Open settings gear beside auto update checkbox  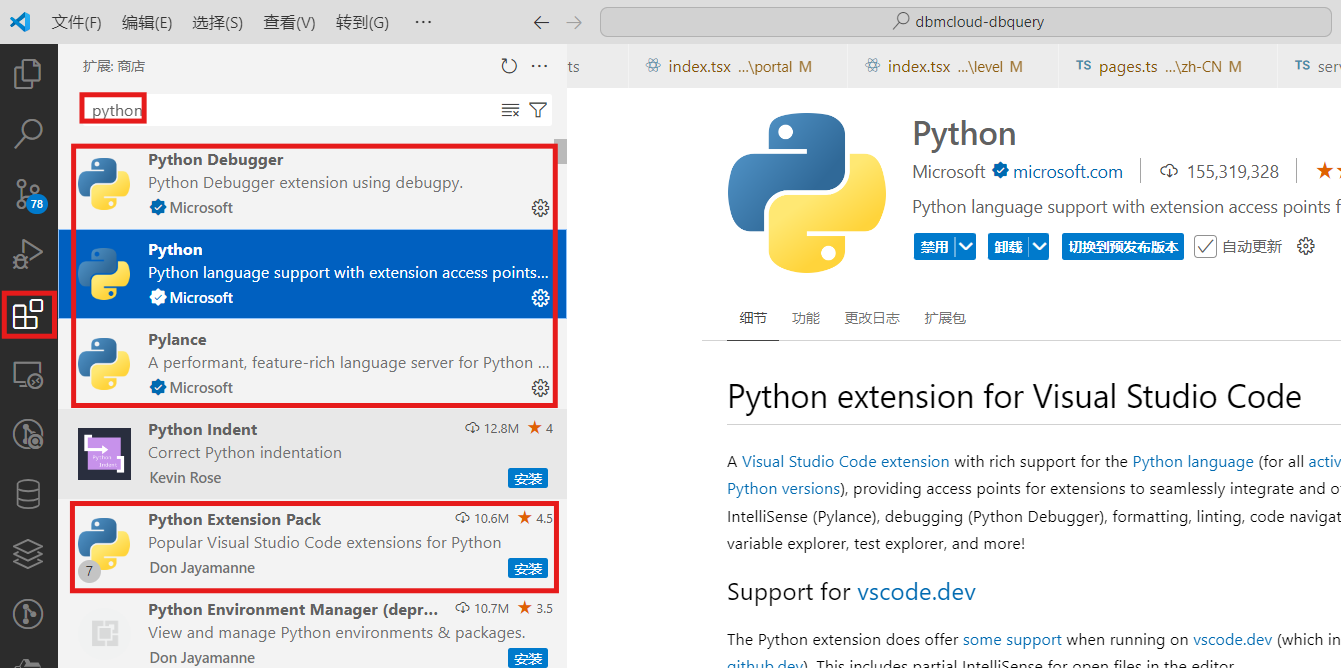1305,246
